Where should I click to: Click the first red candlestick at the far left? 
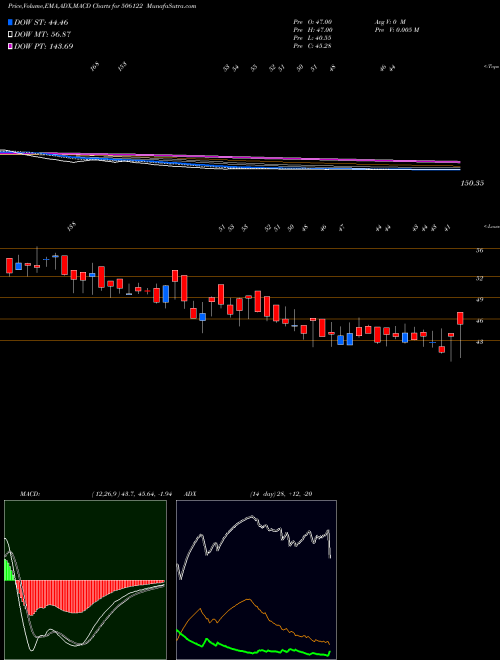coord(9,266)
